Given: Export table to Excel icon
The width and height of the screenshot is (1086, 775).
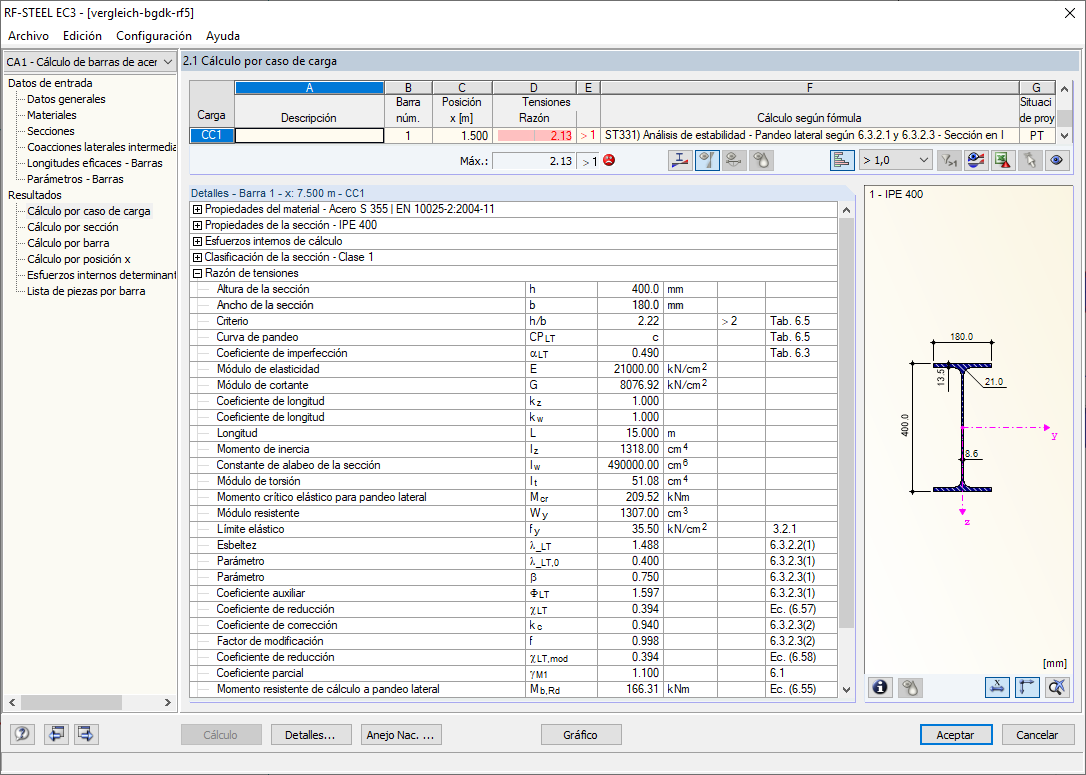Looking at the screenshot, I should (x=1002, y=161).
